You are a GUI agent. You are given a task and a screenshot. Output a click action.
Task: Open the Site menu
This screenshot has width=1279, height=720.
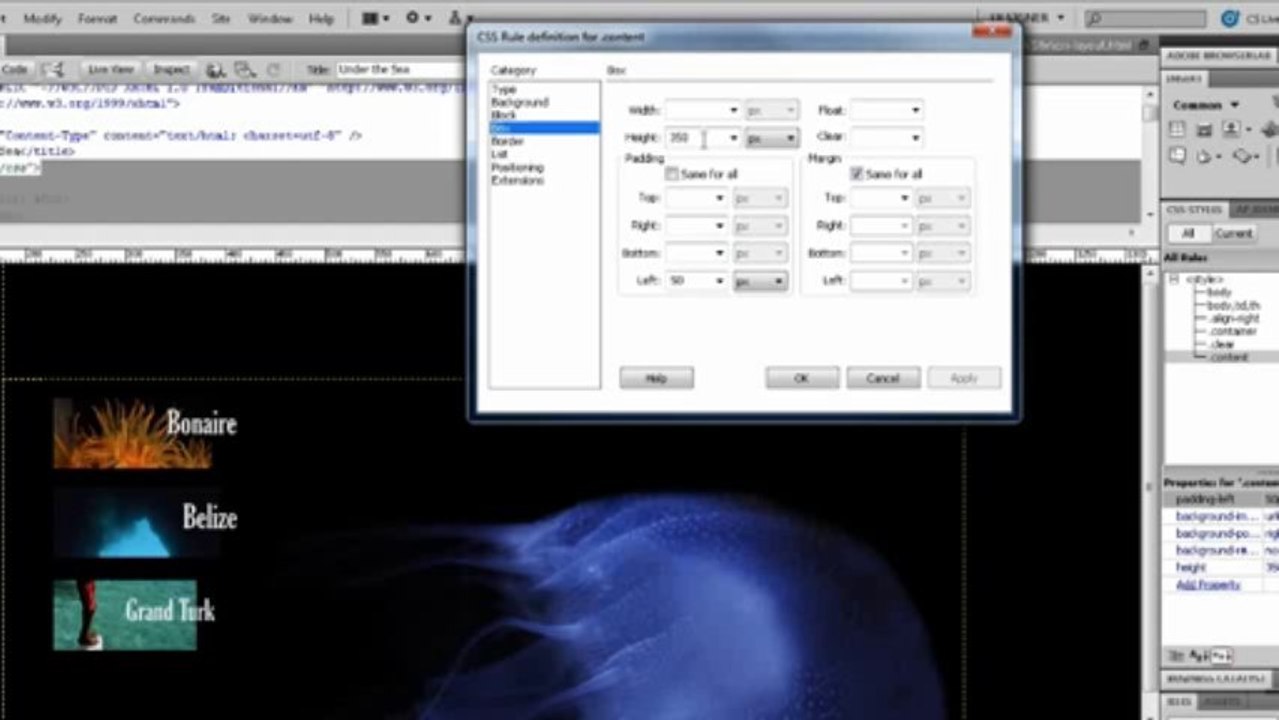220,18
